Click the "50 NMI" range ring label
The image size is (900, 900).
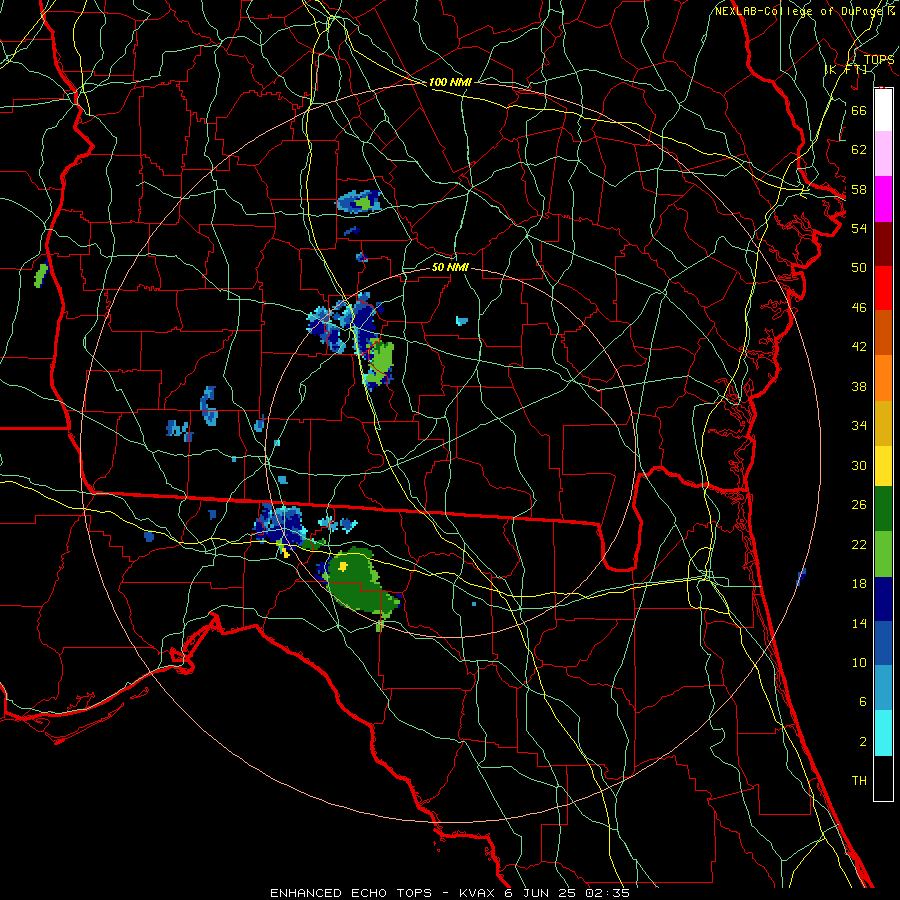click(450, 267)
